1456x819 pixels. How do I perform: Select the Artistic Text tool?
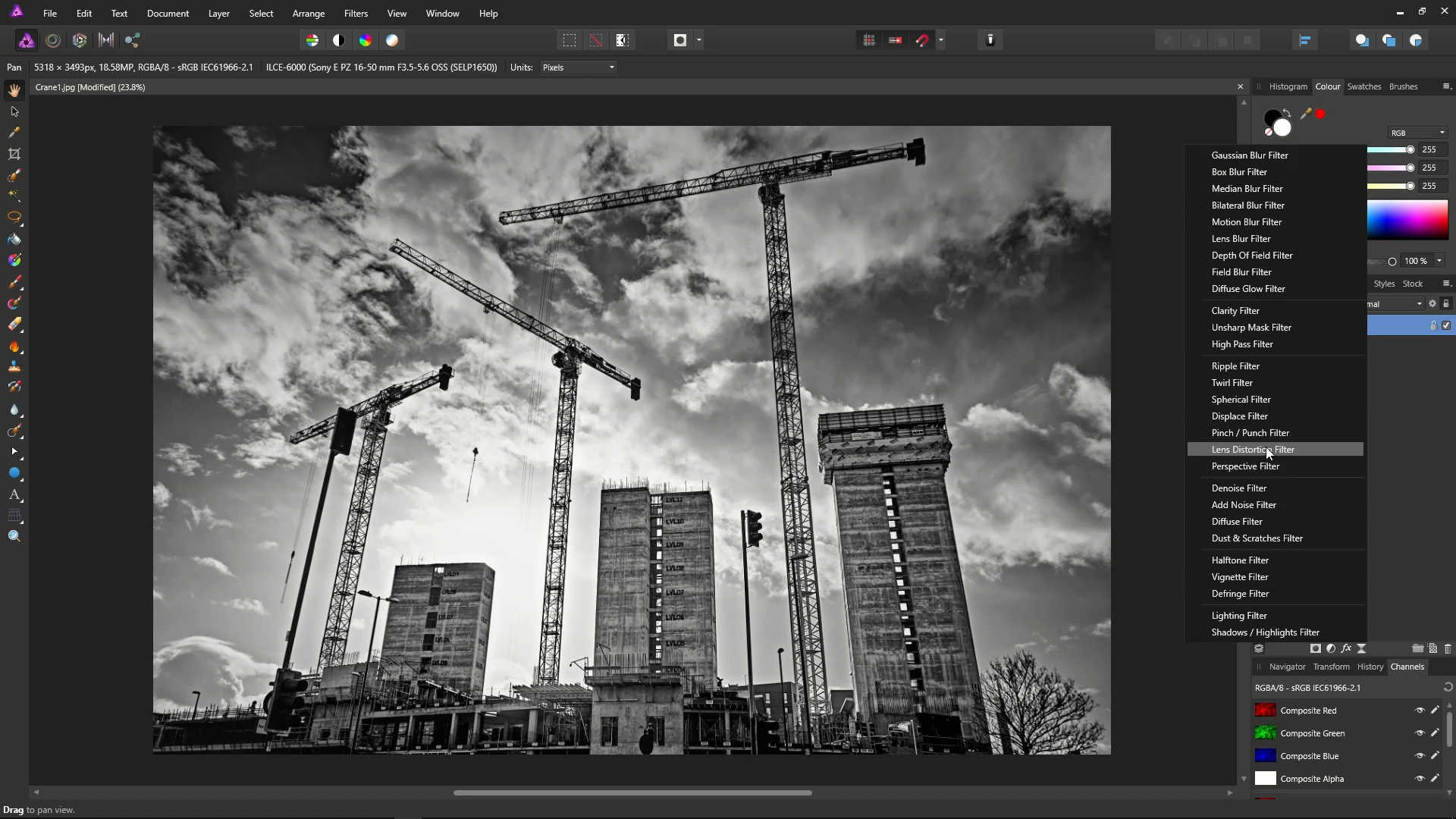(14, 494)
